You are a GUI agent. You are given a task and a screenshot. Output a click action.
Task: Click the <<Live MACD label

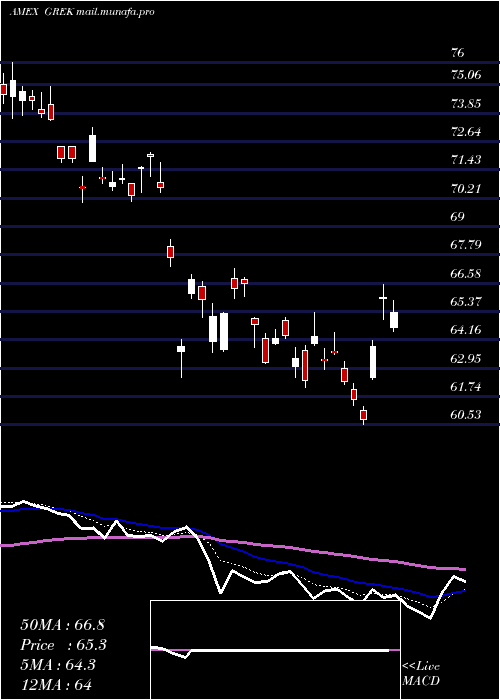(x=421, y=674)
